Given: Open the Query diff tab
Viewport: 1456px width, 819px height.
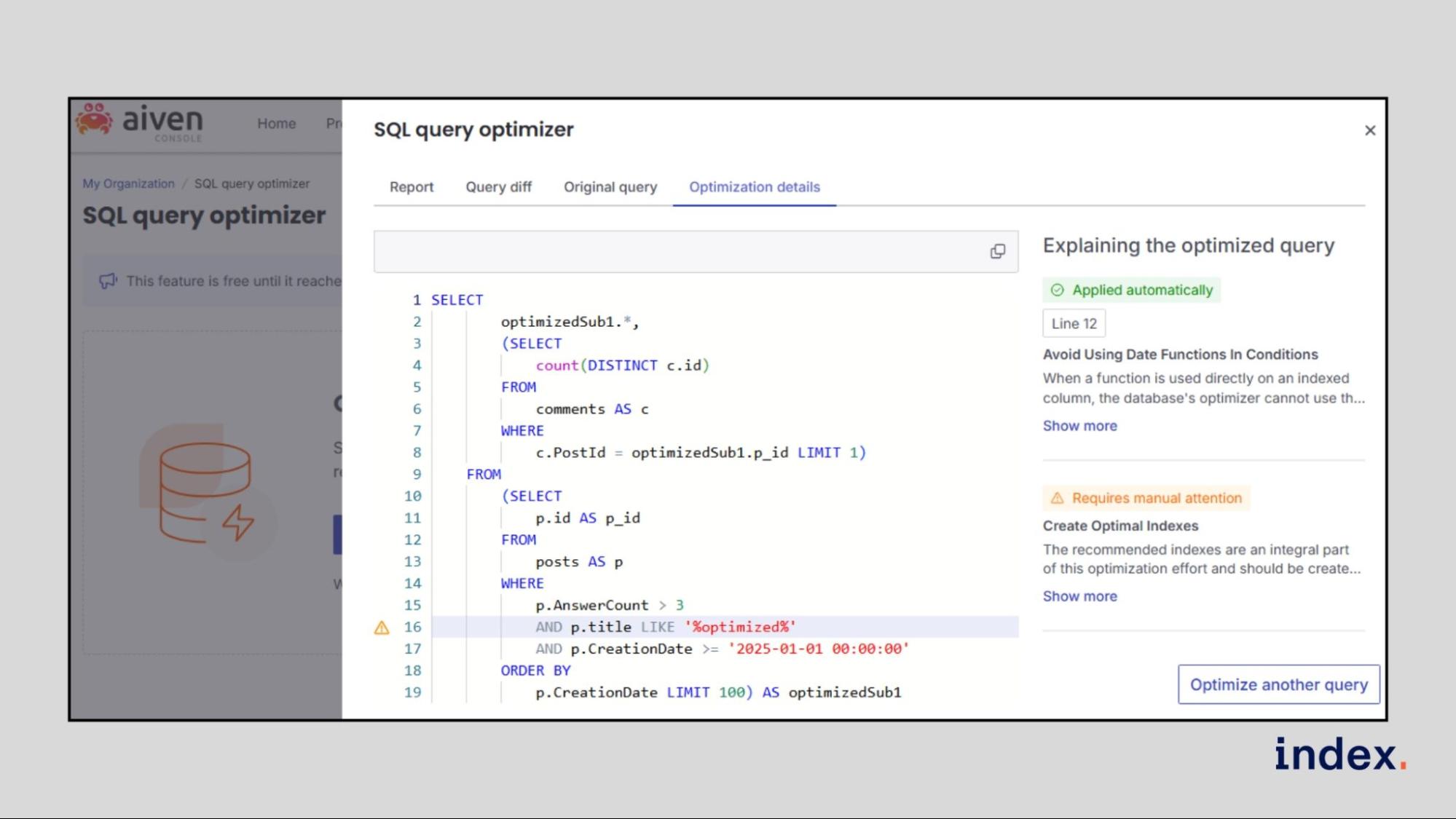Looking at the screenshot, I should 498,187.
